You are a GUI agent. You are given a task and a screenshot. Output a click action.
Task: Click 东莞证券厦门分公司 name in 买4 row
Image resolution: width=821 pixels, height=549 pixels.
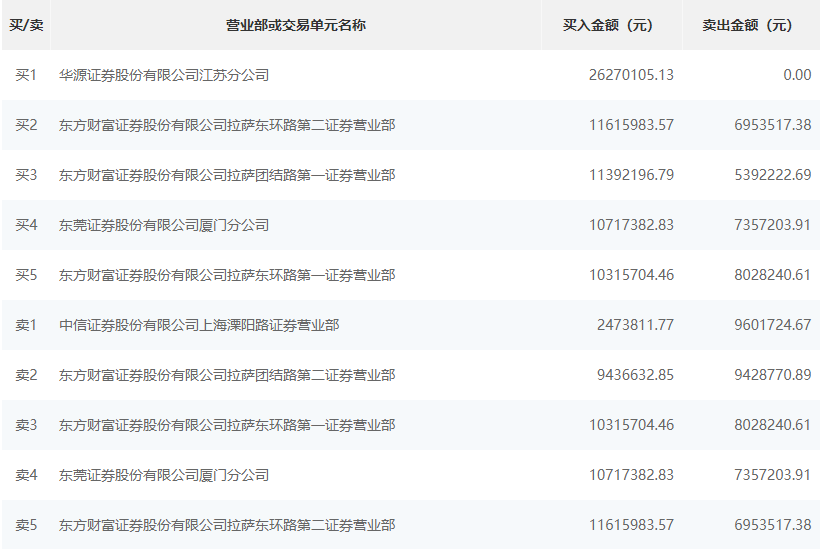coord(164,225)
